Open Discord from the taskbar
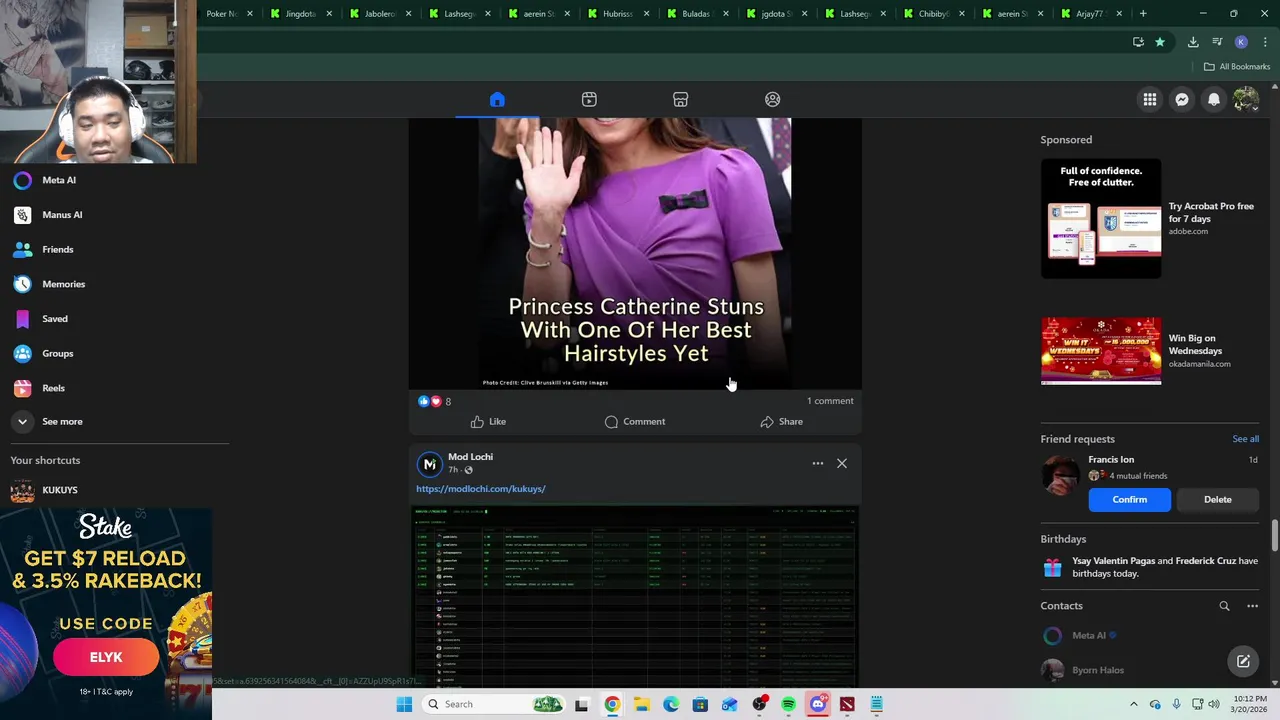The height and width of the screenshot is (720, 1280). 818,704
